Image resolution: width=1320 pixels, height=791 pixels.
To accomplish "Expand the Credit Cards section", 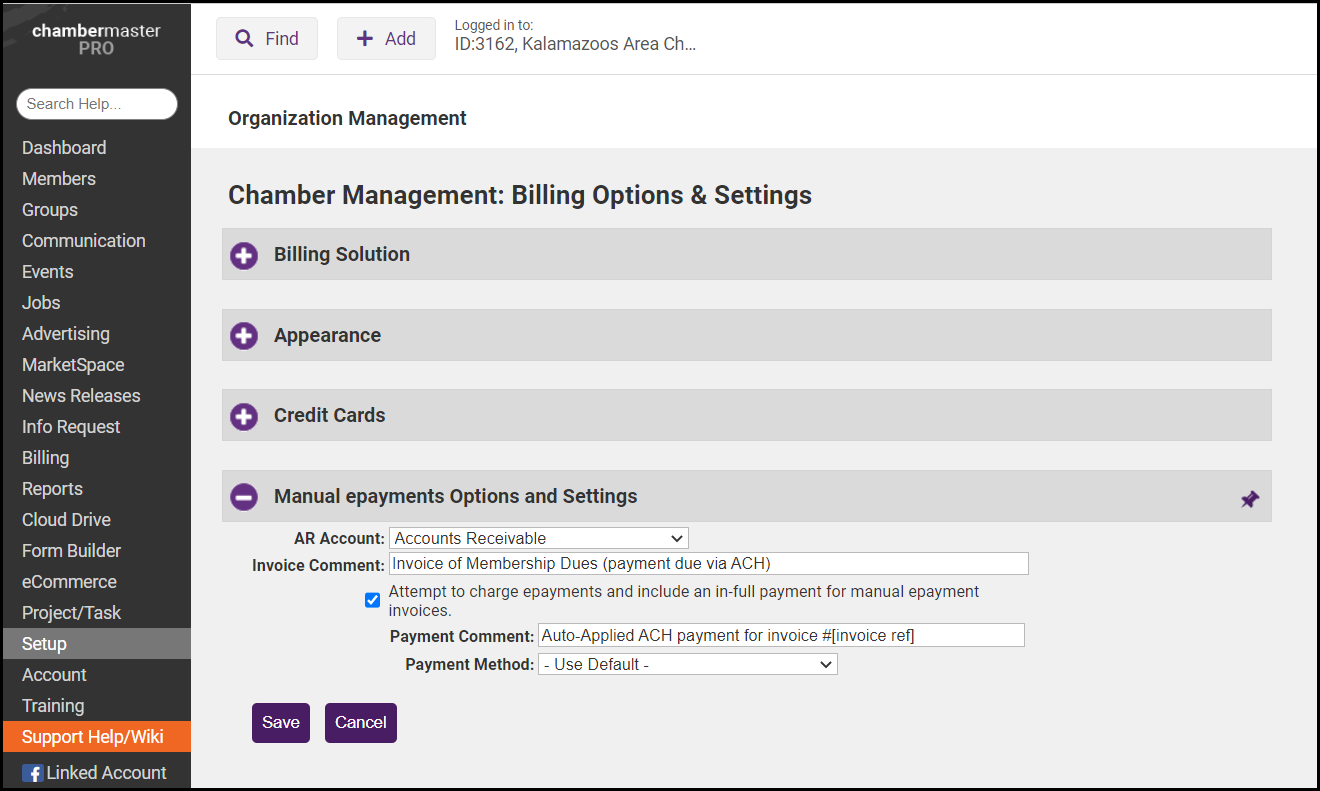I will (x=244, y=416).
